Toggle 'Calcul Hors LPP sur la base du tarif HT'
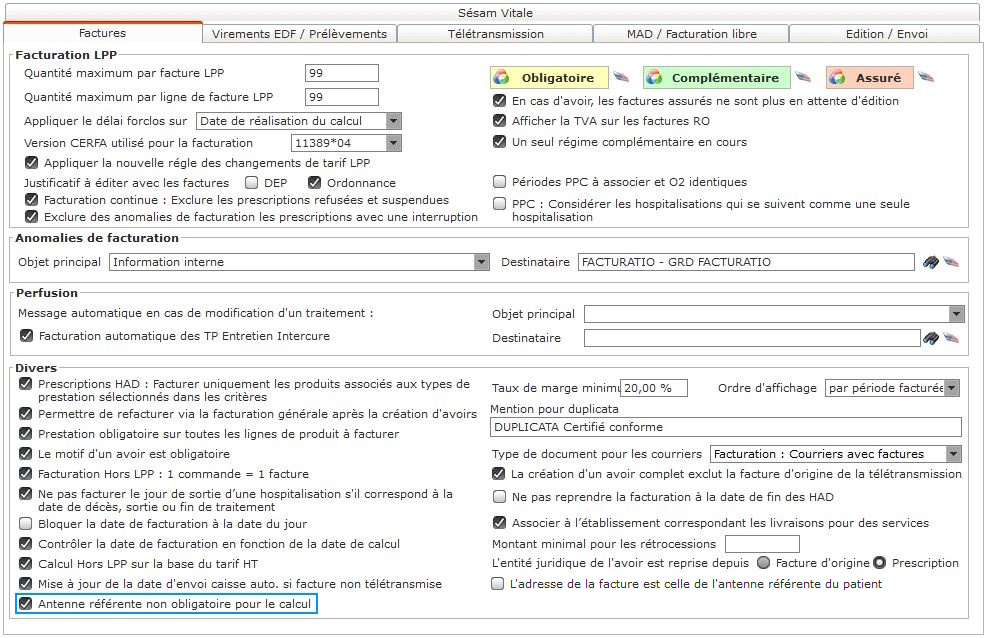 pos(25,564)
